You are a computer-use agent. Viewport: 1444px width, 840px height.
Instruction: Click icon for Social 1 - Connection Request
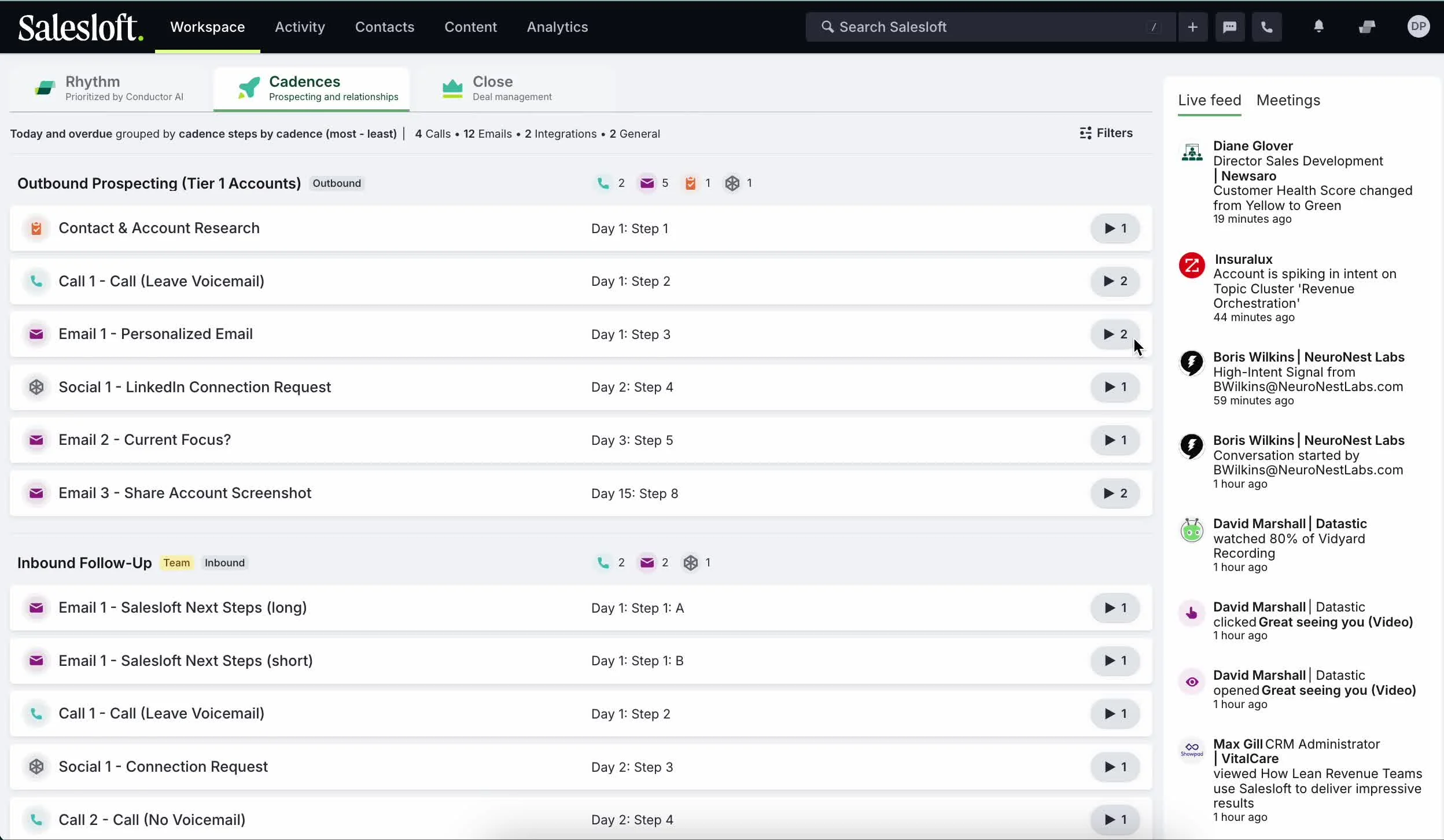(36, 767)
